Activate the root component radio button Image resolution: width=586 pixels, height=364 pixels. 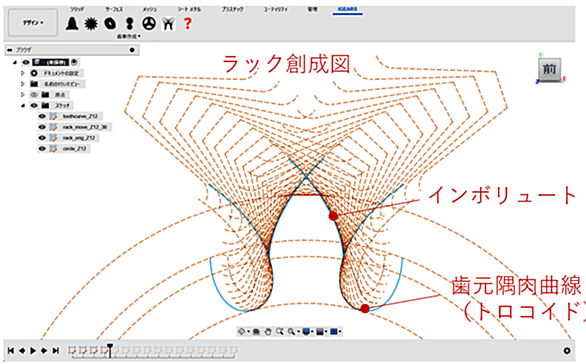coord(74,62)
